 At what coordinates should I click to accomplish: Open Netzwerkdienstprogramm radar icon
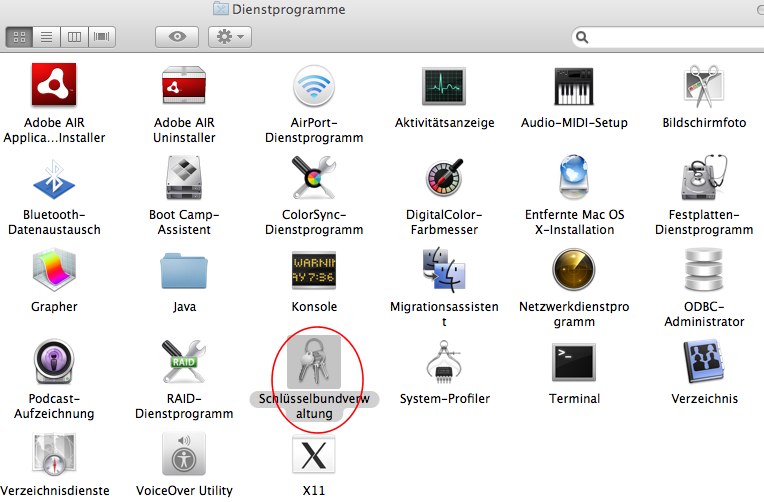coord(574,270)
